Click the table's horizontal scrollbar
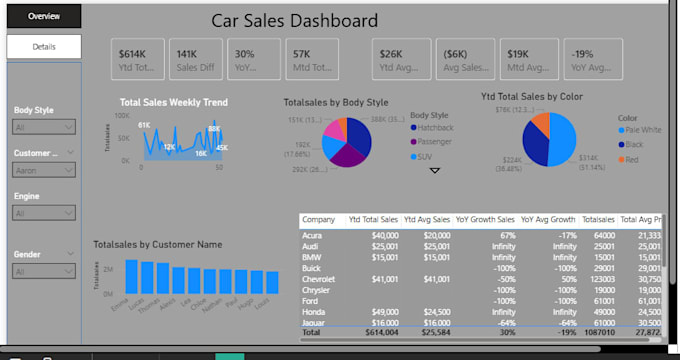The image size is (680, 360). [474, 340]
